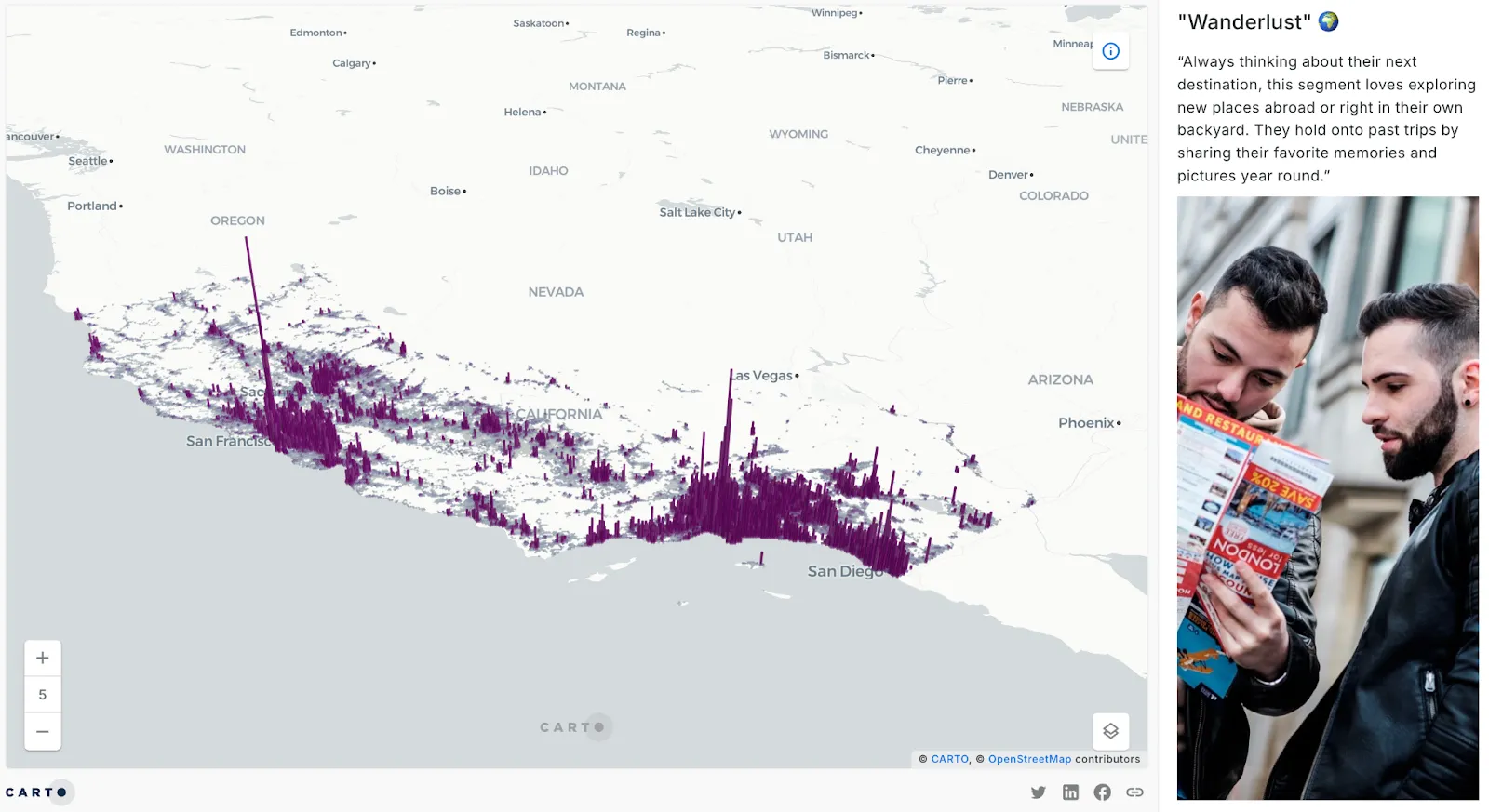Share the map on LinkedIn
The width and height of the screenshot is (1489, 812).
click(x=1070, y=792)
